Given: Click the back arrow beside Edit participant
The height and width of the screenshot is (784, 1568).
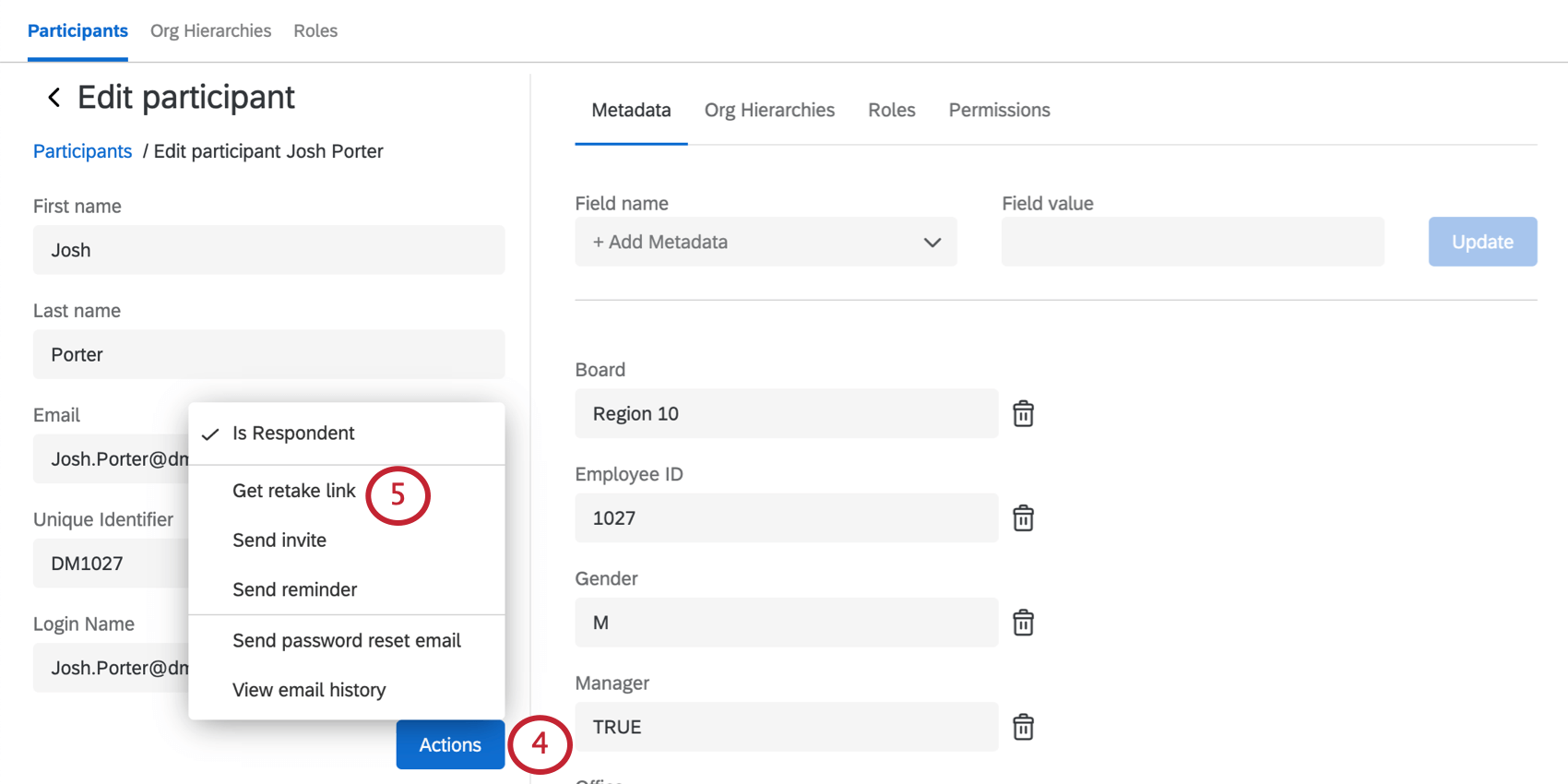Looking at the screenshot, I should tap(54, 98).
